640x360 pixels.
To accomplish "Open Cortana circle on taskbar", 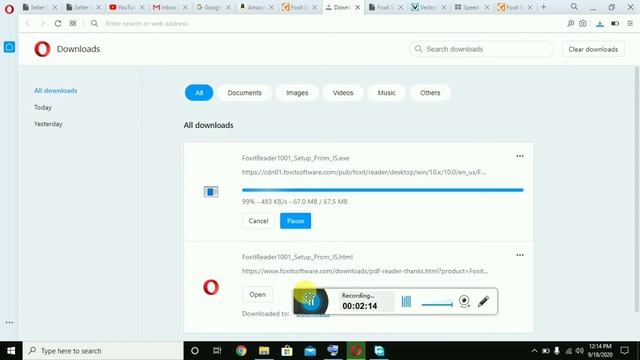I will pos(195,351).
